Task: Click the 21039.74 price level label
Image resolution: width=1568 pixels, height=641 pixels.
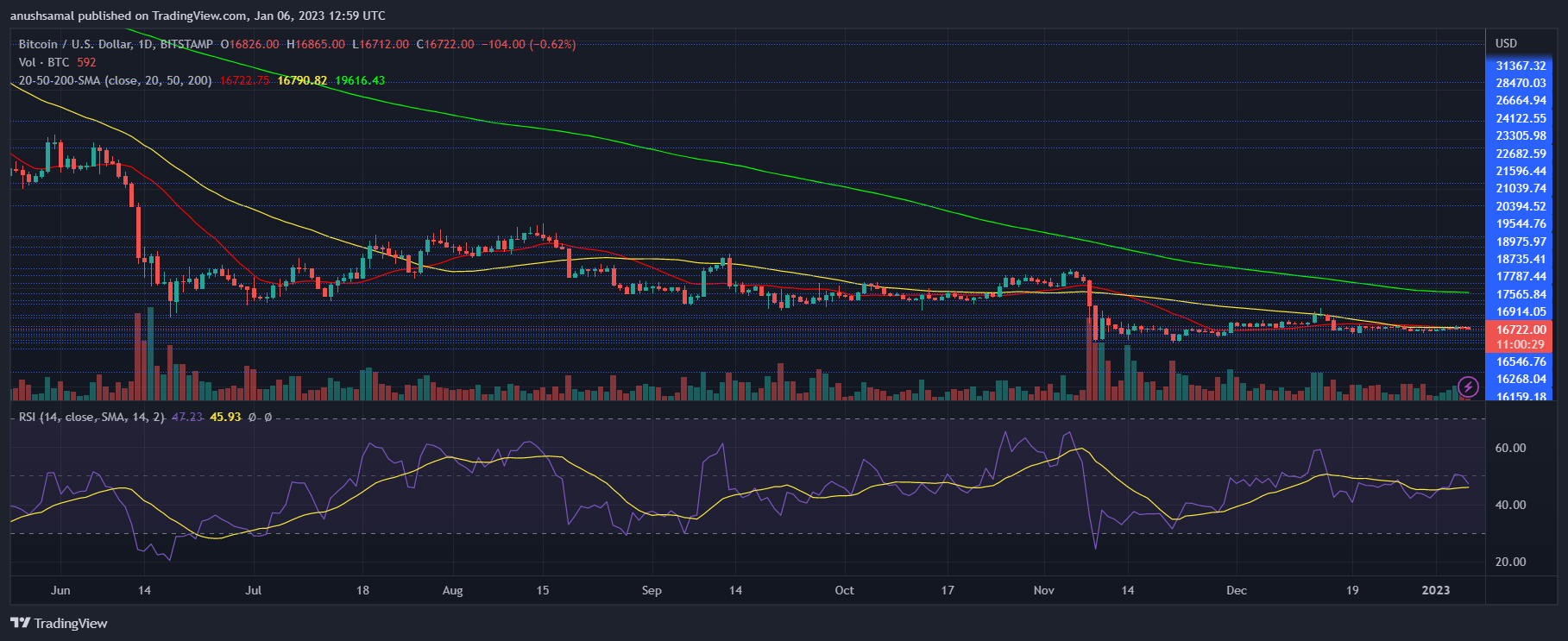Action: coord(1521,188)
